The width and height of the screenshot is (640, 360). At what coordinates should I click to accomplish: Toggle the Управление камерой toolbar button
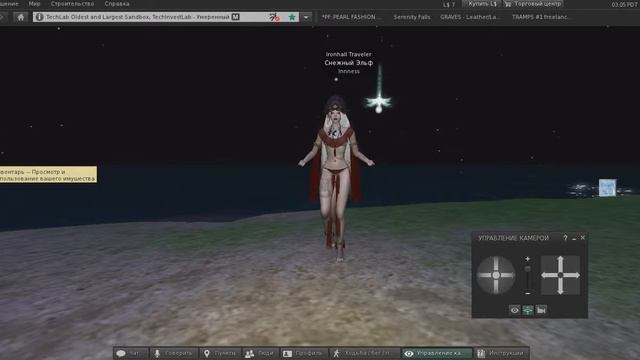[x=436, y=353]
